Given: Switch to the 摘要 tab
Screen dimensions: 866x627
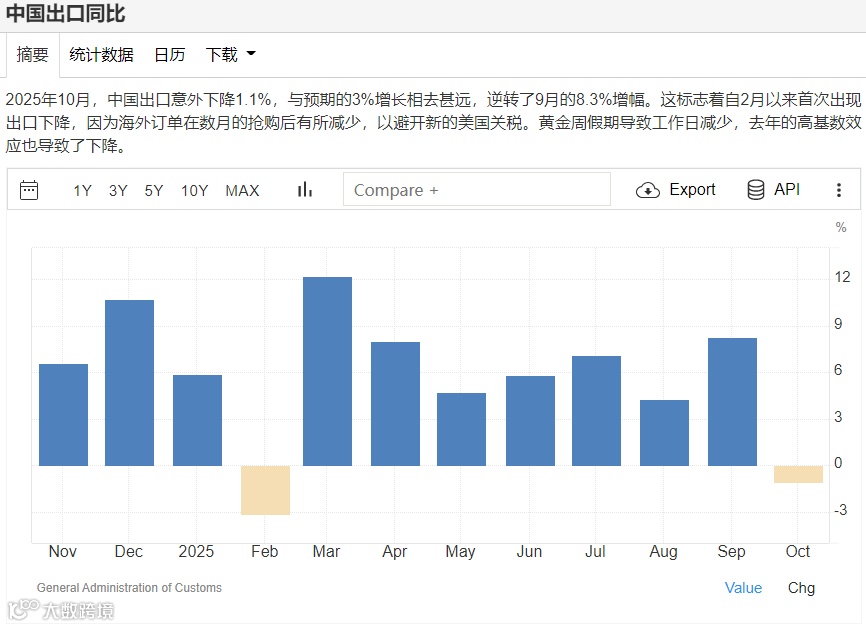Looking at the screenshot, I should point(33,54).
